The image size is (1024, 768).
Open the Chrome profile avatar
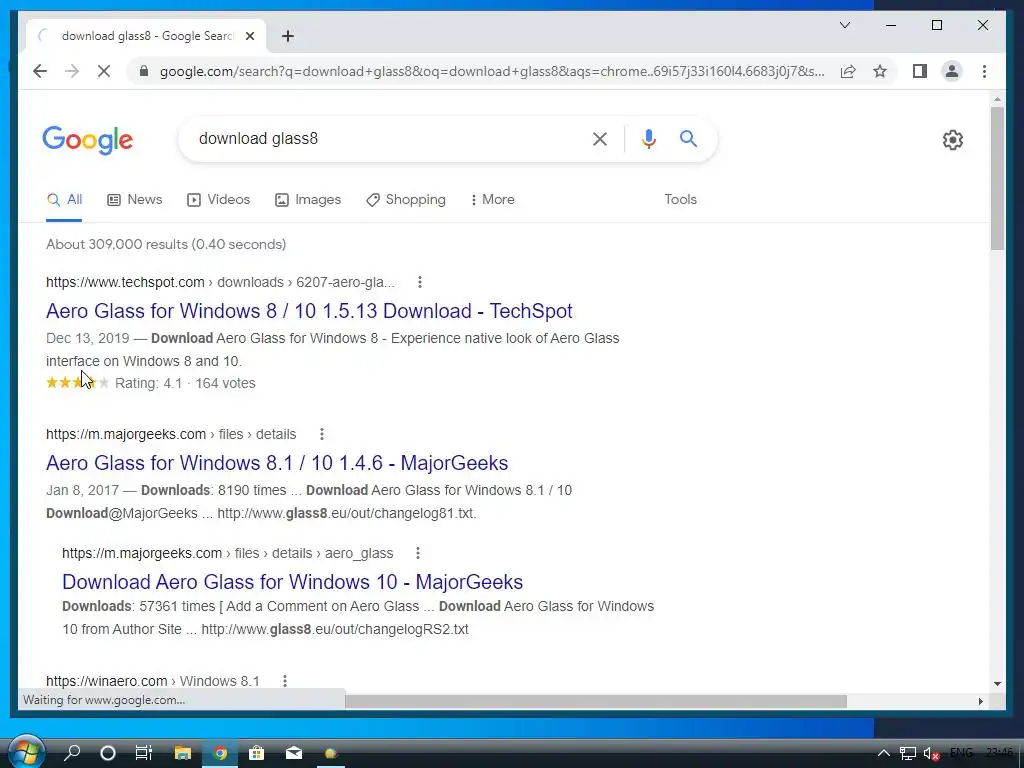pos(952,71)
